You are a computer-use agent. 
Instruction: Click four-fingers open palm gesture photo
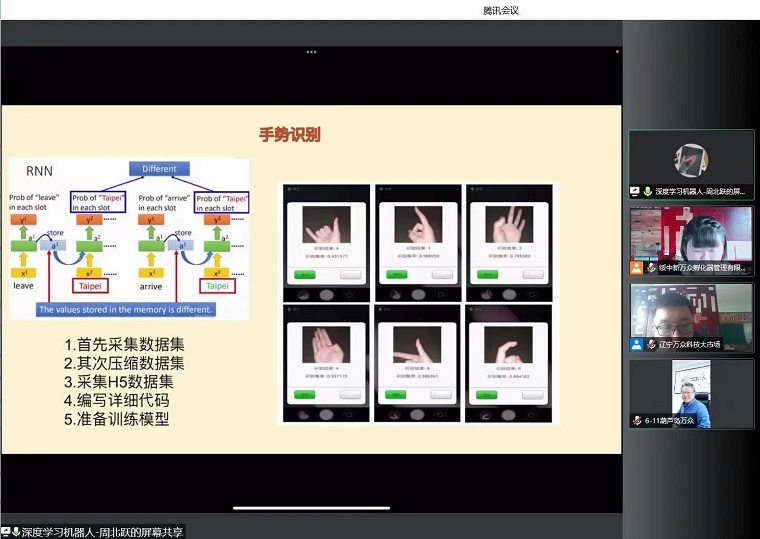(326, 345)
